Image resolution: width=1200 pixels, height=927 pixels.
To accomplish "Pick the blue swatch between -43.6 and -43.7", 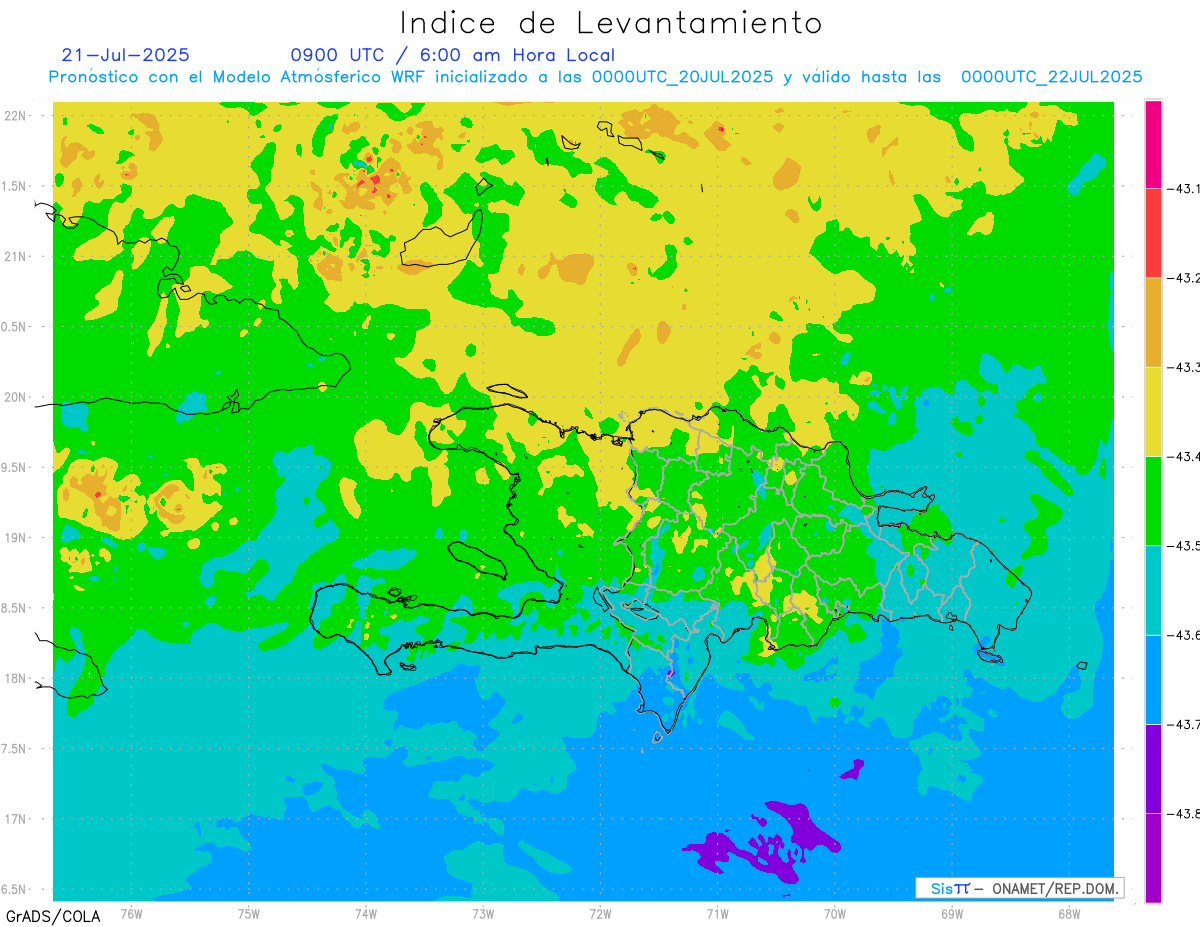I will click(1153, 679).
